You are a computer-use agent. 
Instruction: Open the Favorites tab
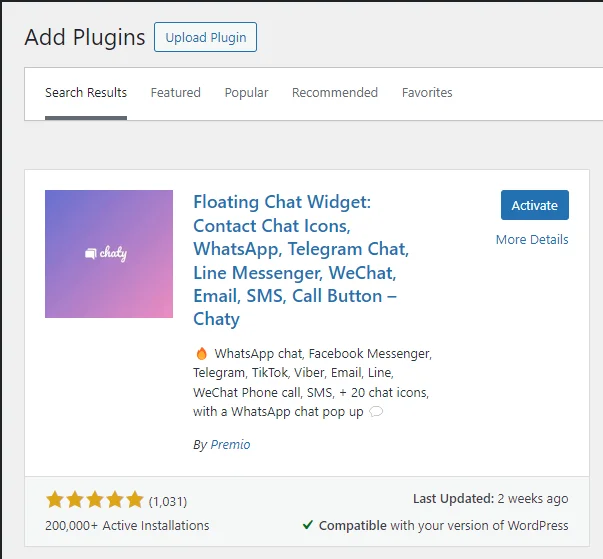(427, 93)
